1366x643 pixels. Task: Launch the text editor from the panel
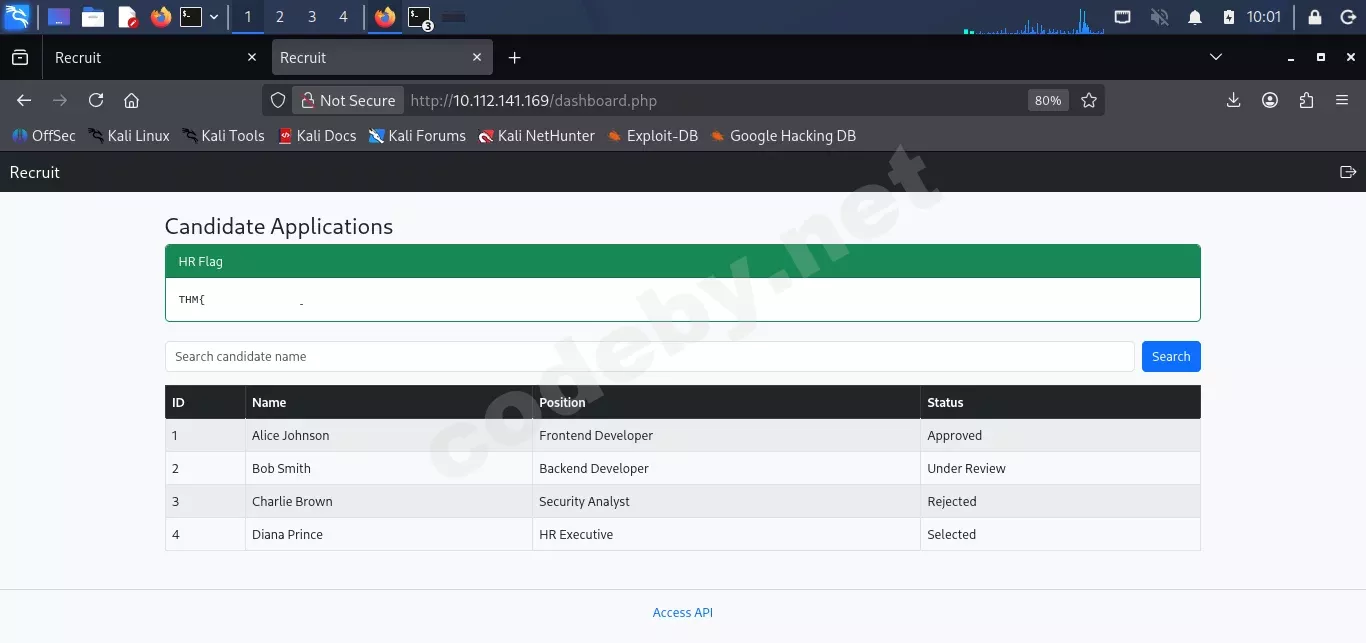coord(127,17)
